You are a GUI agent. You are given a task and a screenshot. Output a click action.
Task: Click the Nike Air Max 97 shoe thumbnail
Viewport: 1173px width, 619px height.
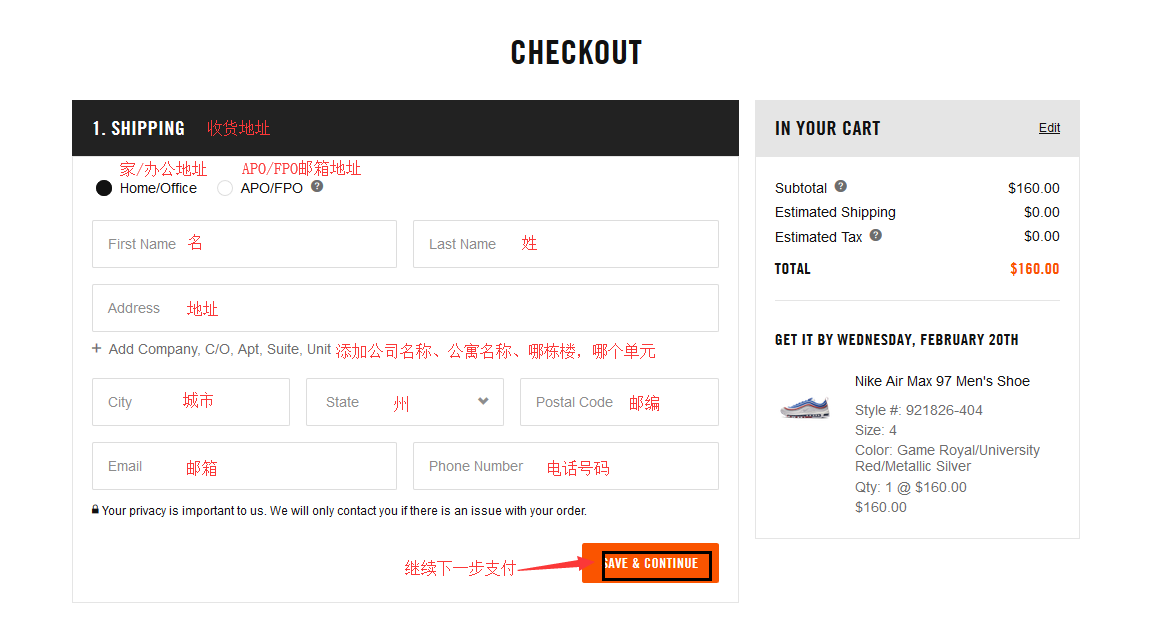805,407
